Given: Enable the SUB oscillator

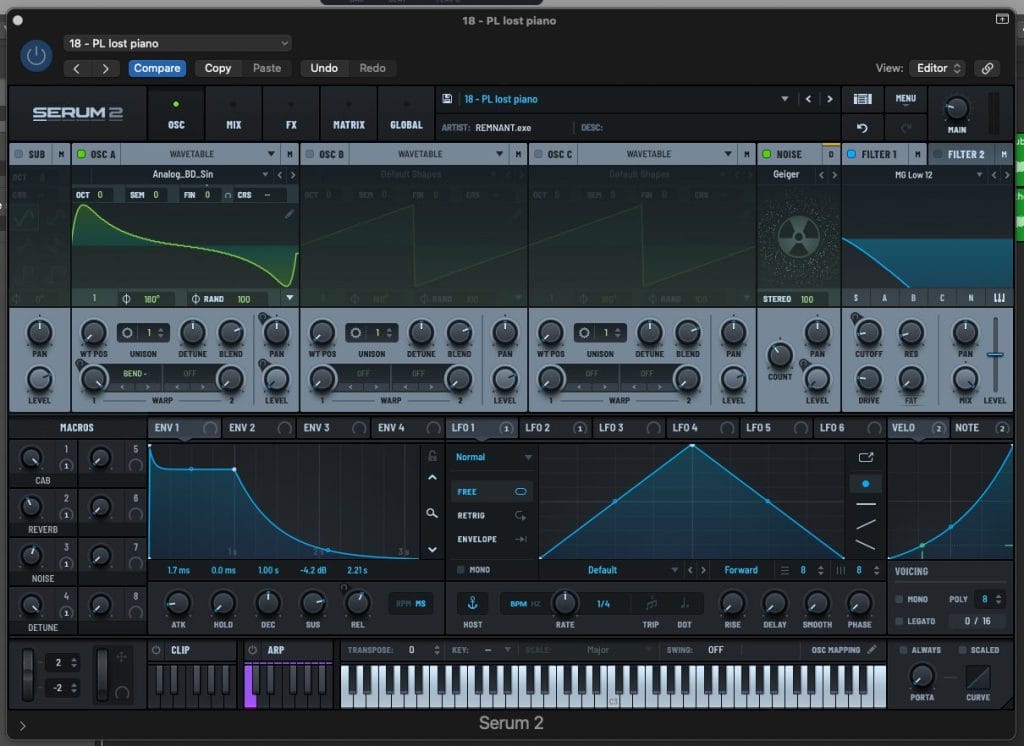Looking at the screenshot, I should click(x=18, y=154).
